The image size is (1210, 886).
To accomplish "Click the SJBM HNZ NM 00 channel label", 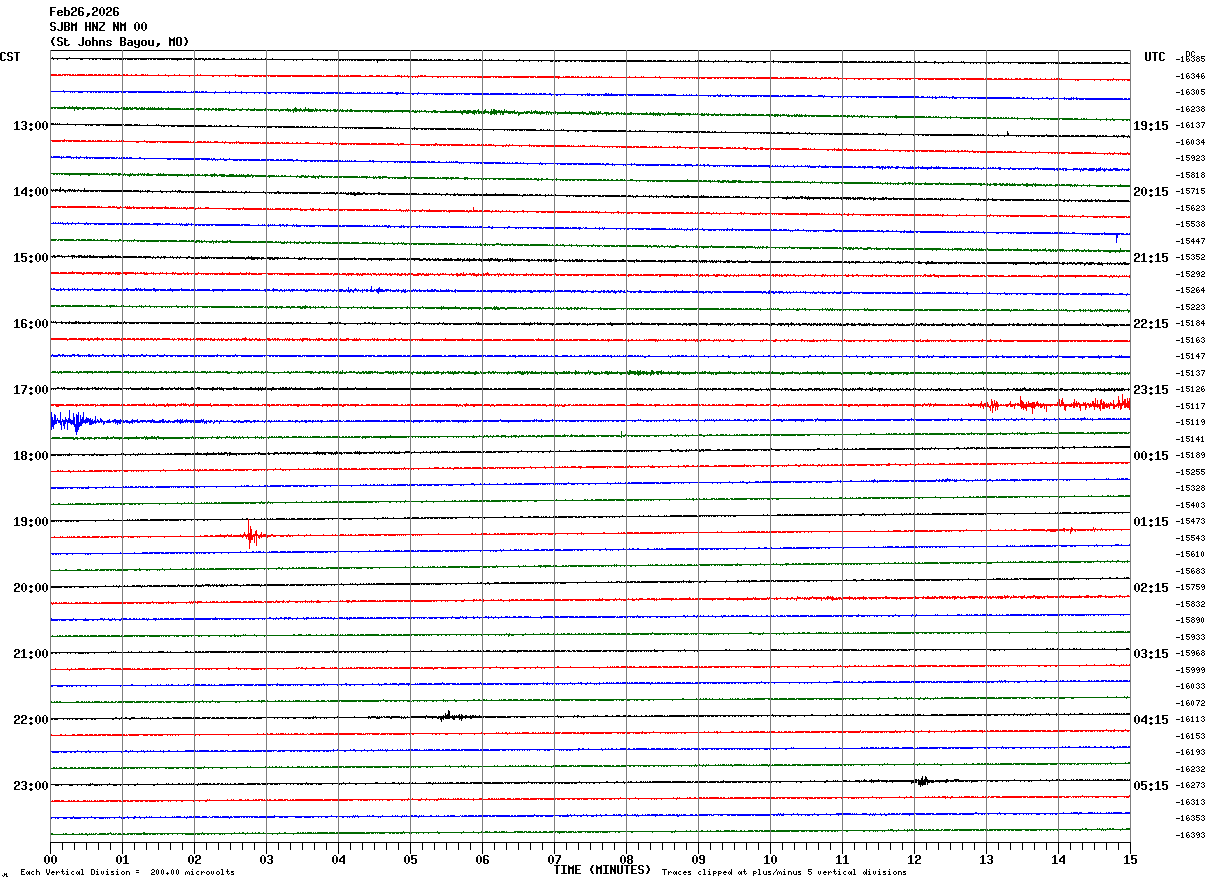I will click(x=98, y=27).
